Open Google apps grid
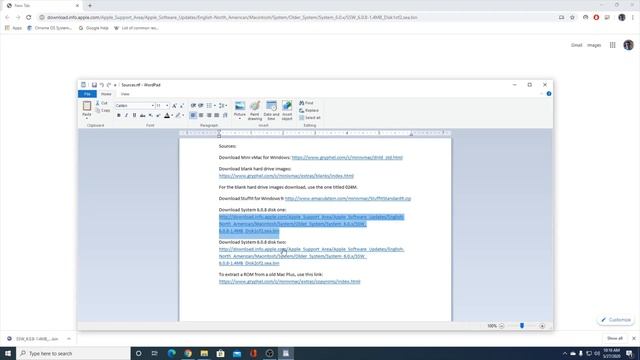The height and width of the screenshot is (360, 640). pos(613,45)
